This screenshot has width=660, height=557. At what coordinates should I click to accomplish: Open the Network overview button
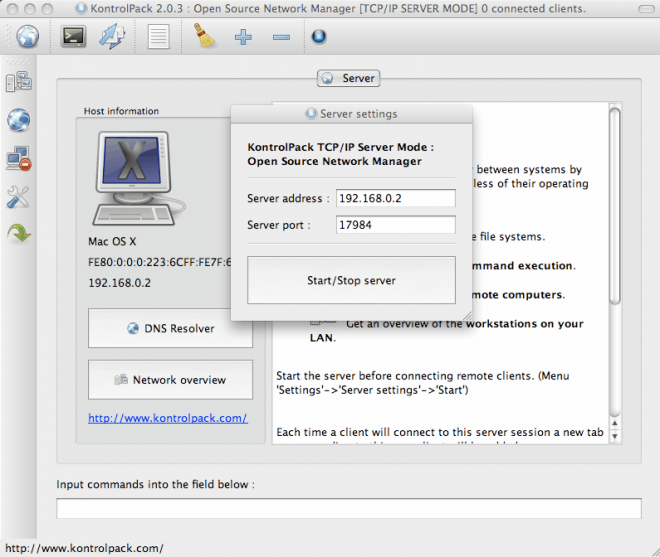coord(171,380)
